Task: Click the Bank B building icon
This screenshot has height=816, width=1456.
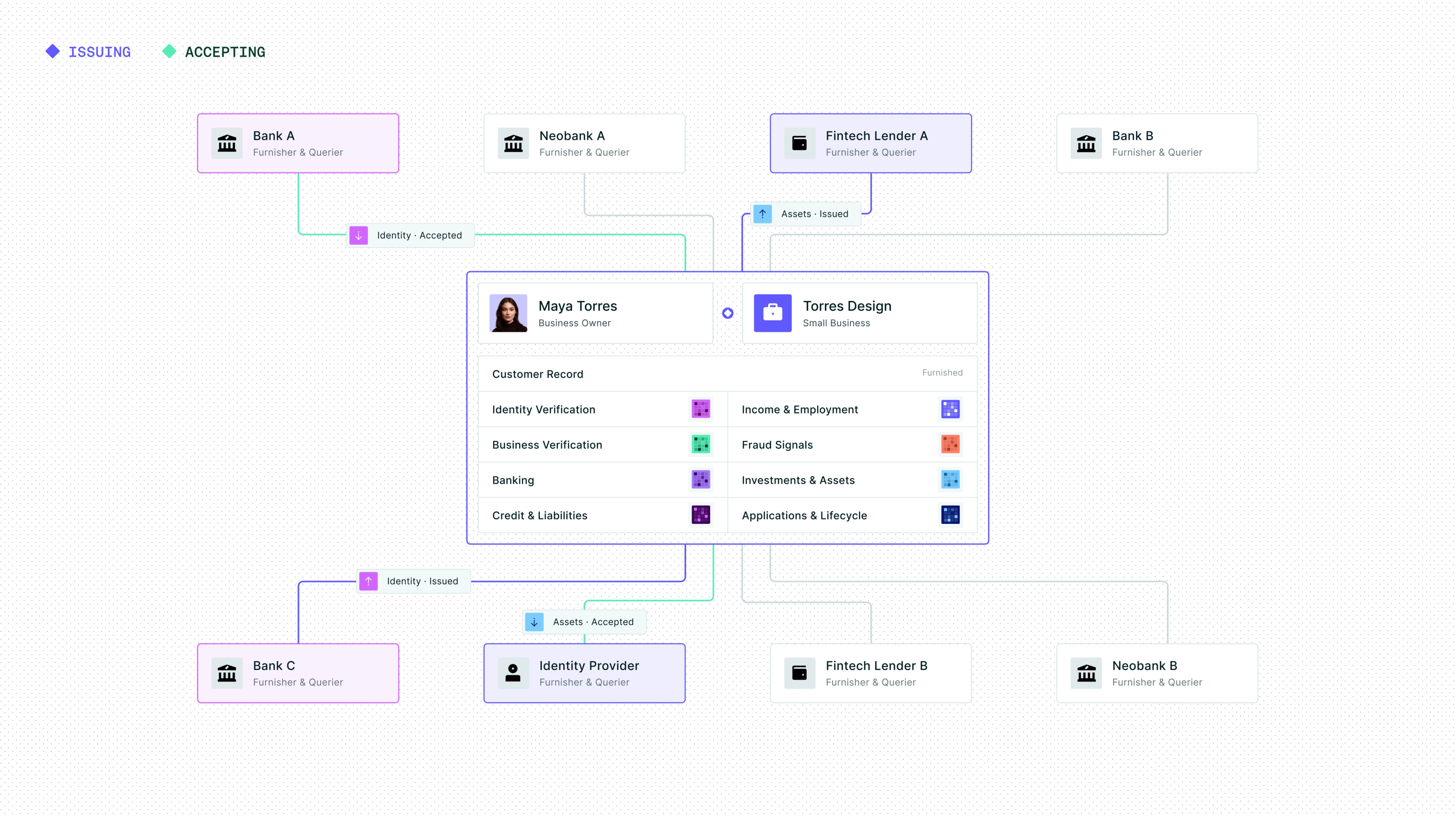Action: (1086, 143)
